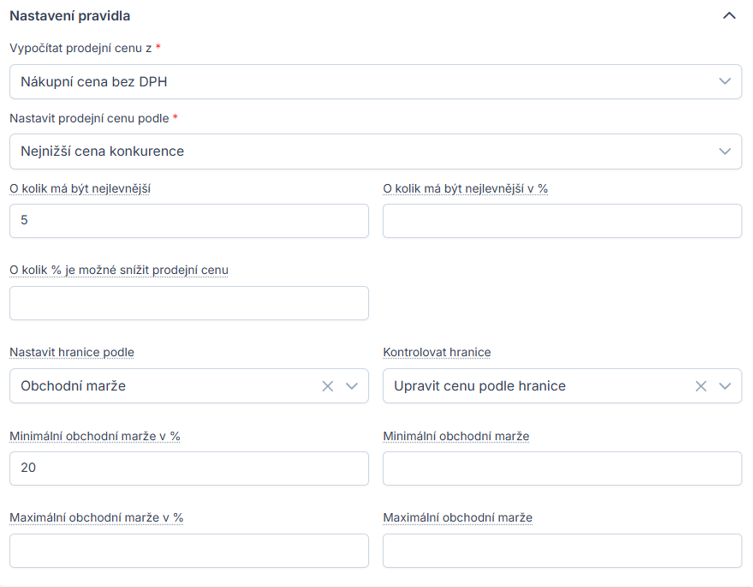Select the Minimální obchodní marže v % input
This screenshot has height=587, width=753.
point(189,468)
